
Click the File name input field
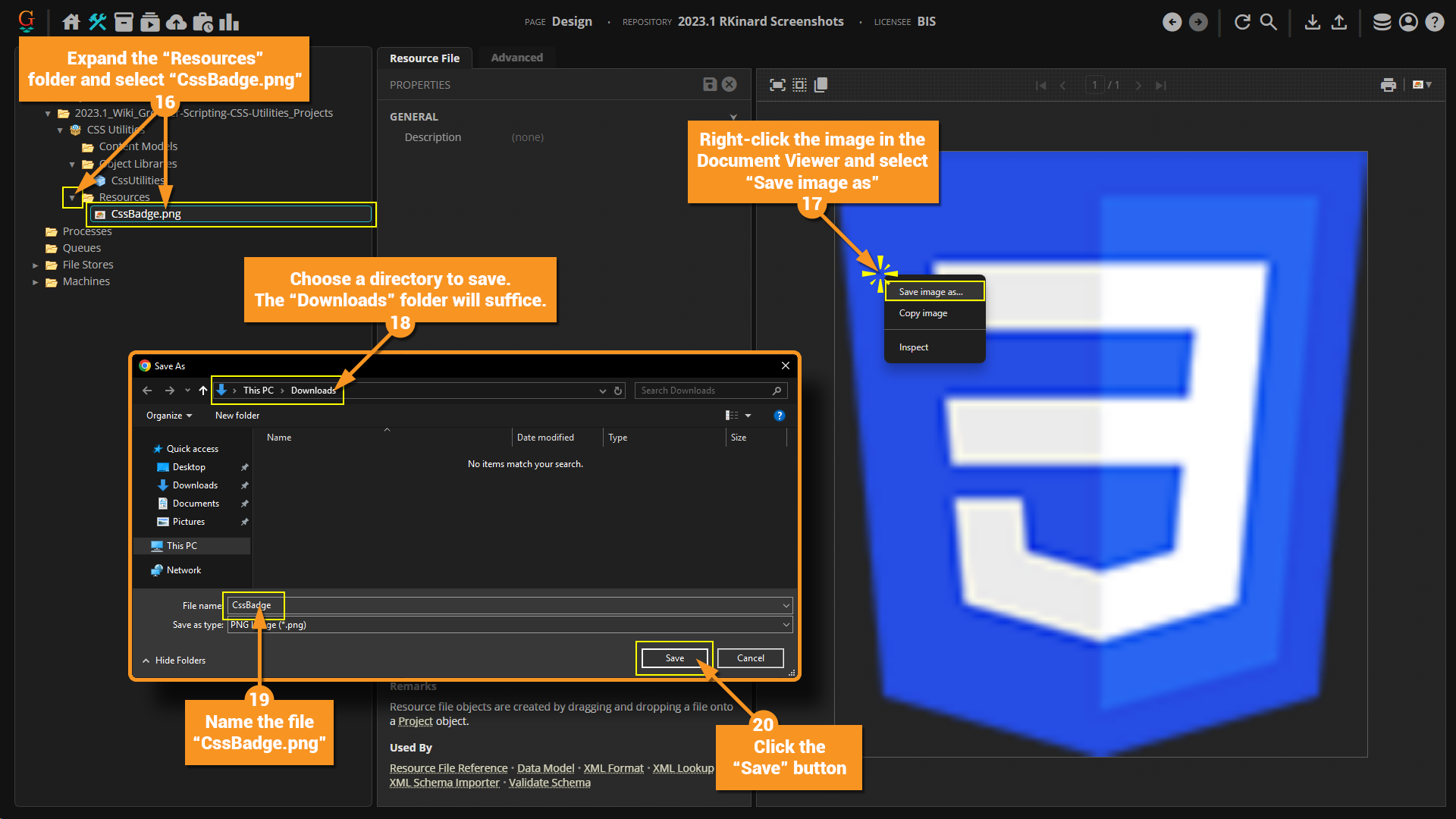[x=508, y=605]
